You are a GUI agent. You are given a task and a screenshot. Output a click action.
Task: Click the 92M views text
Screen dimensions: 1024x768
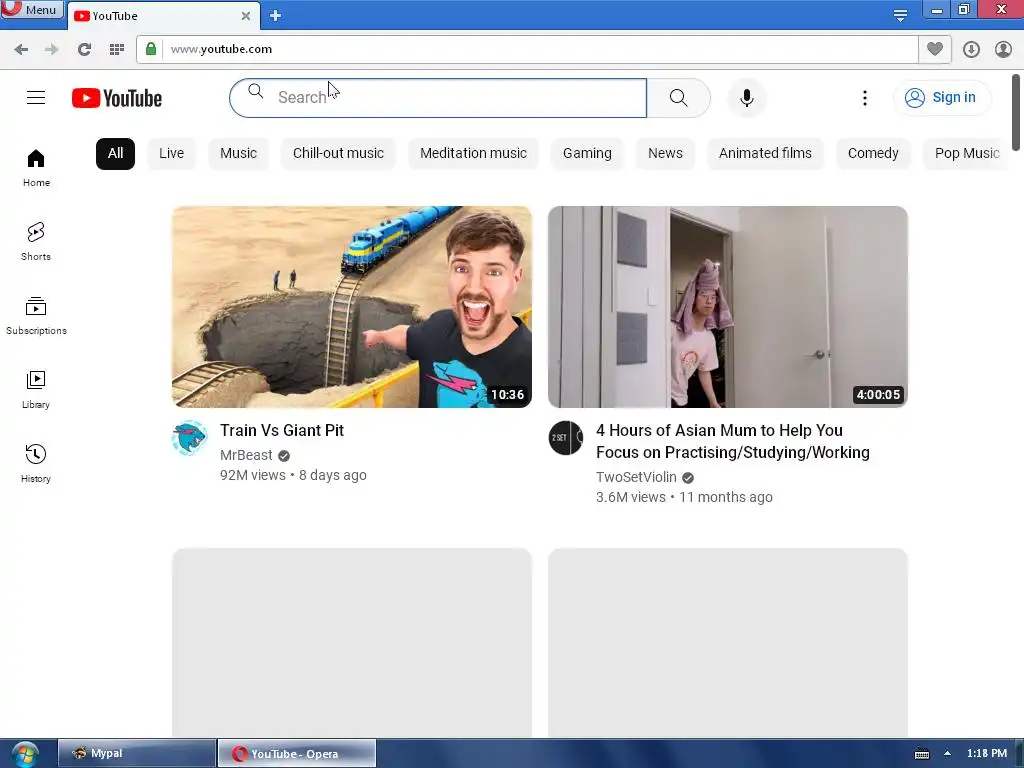coord(253,475)
